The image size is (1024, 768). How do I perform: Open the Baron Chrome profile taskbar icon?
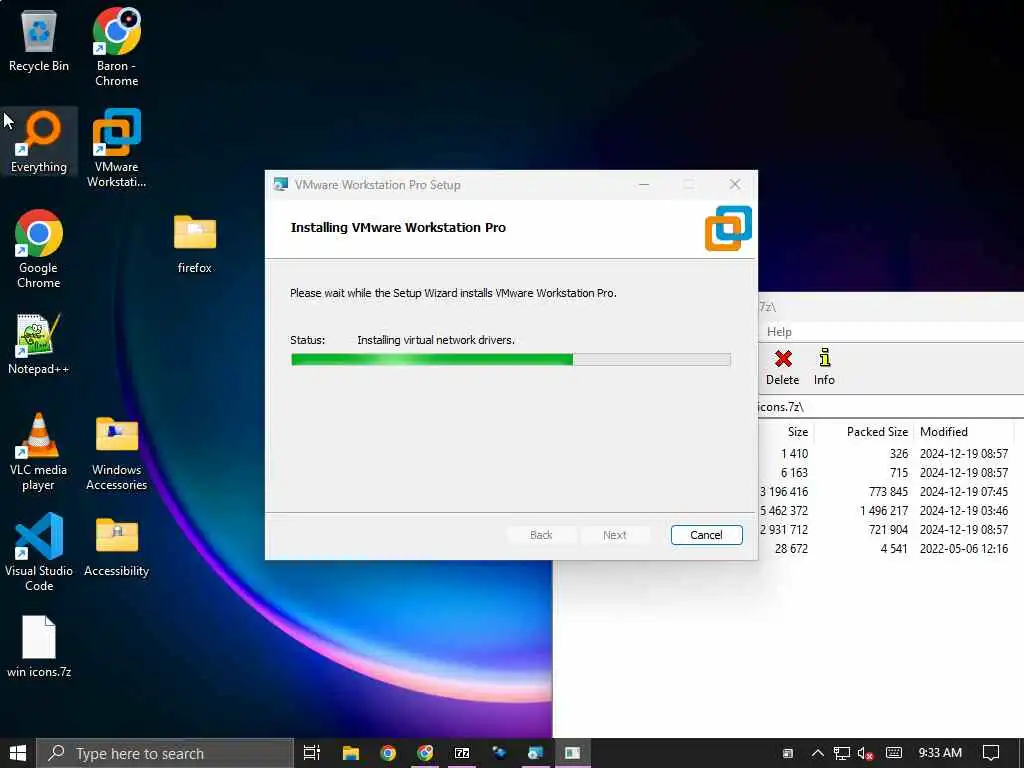pyautogui.click(x=425, y=753)
